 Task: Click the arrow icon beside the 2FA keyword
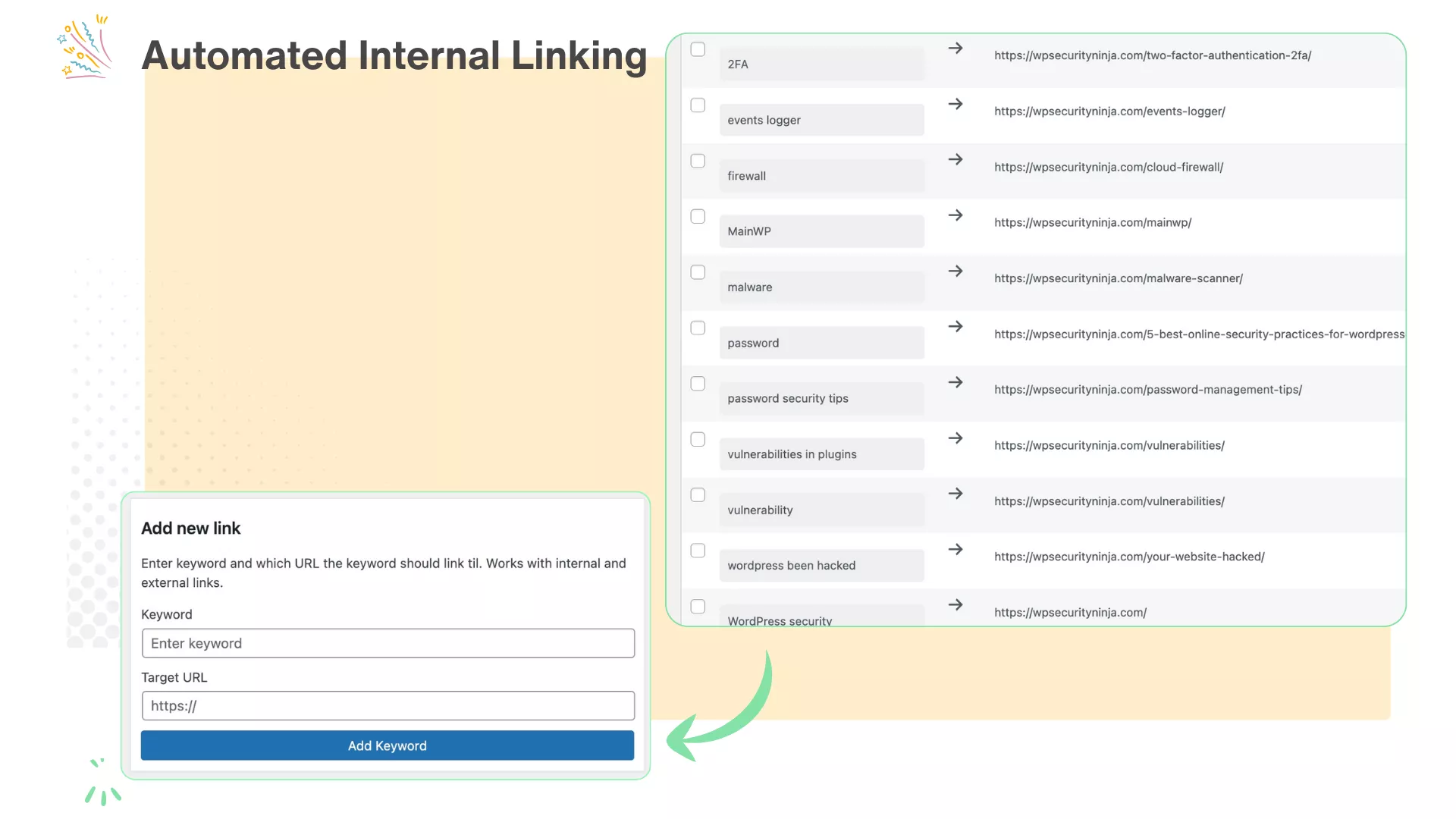[955, 49]
